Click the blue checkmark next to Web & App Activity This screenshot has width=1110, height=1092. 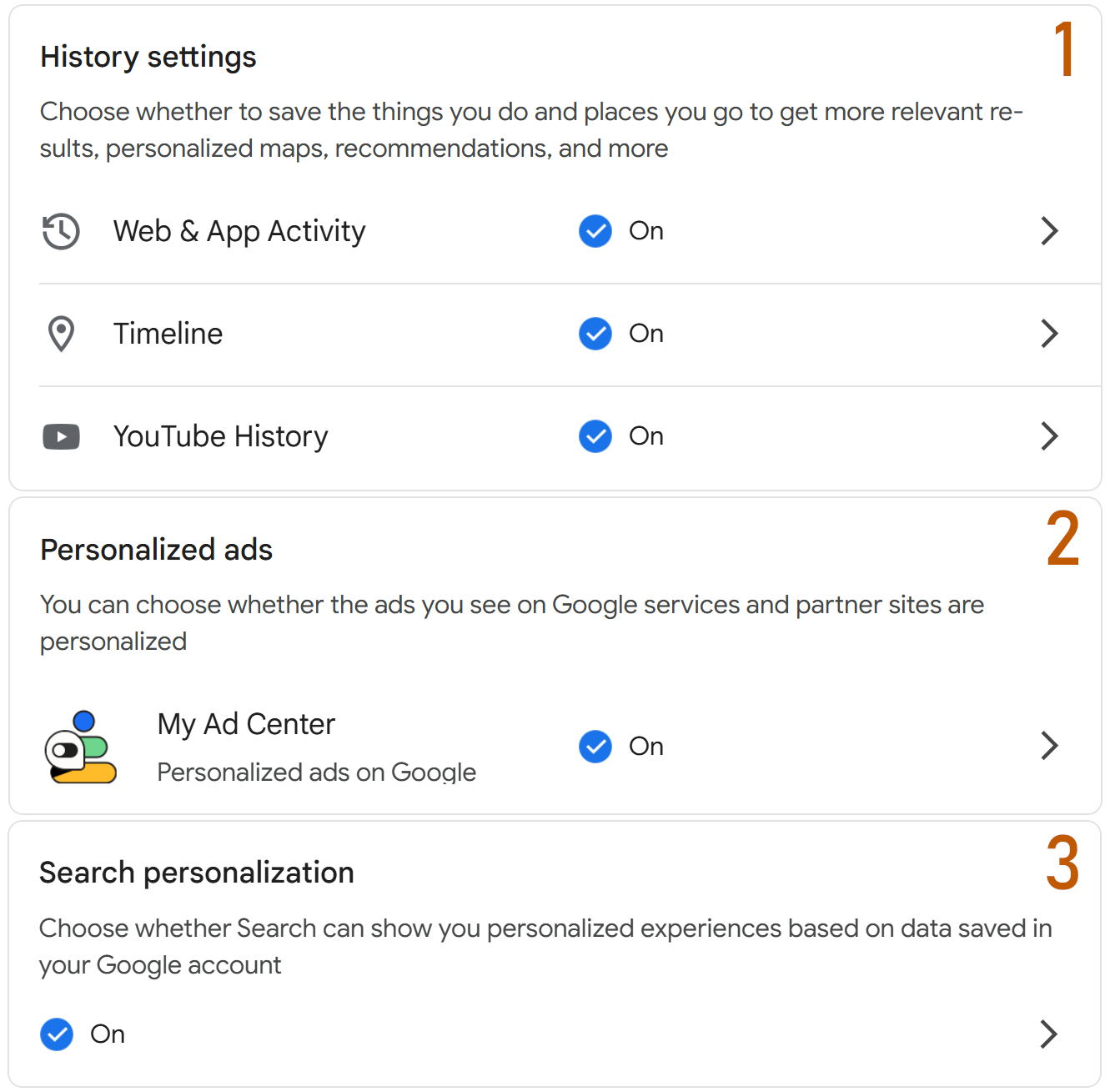pyautogui.click(x=595, y=231)
